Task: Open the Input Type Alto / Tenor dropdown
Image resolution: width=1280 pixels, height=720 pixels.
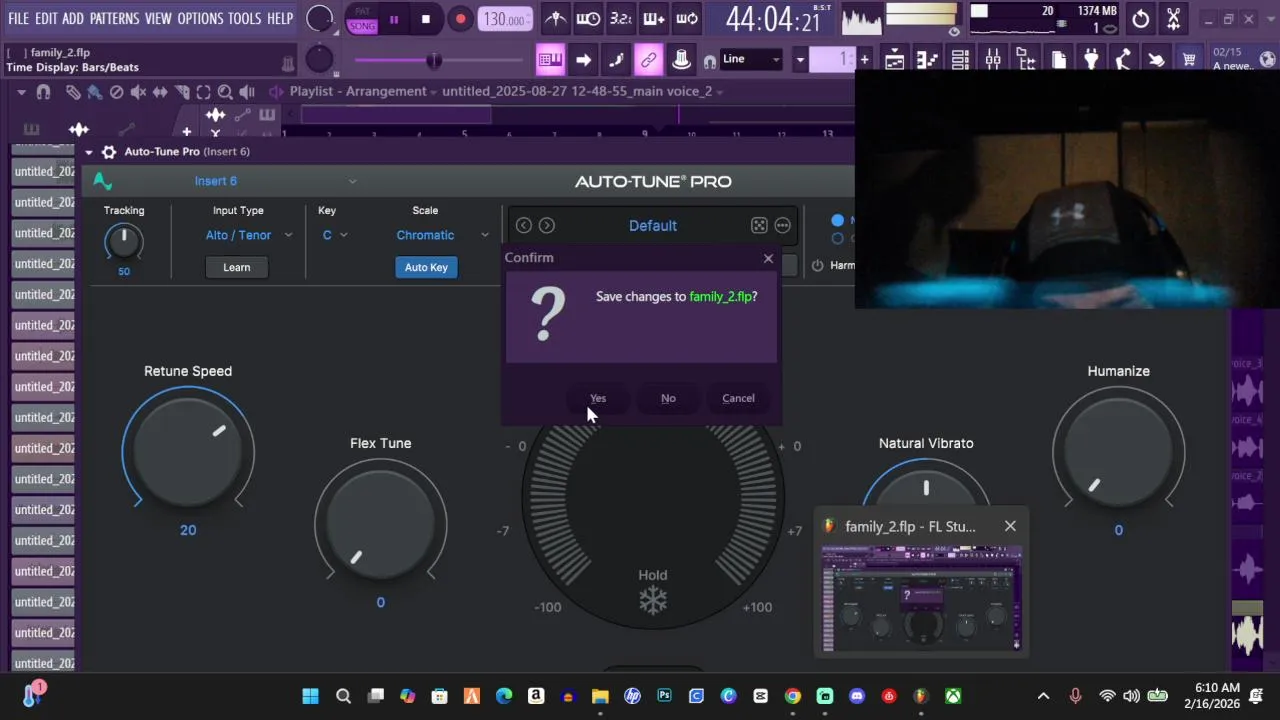Action: click(248, 235)
